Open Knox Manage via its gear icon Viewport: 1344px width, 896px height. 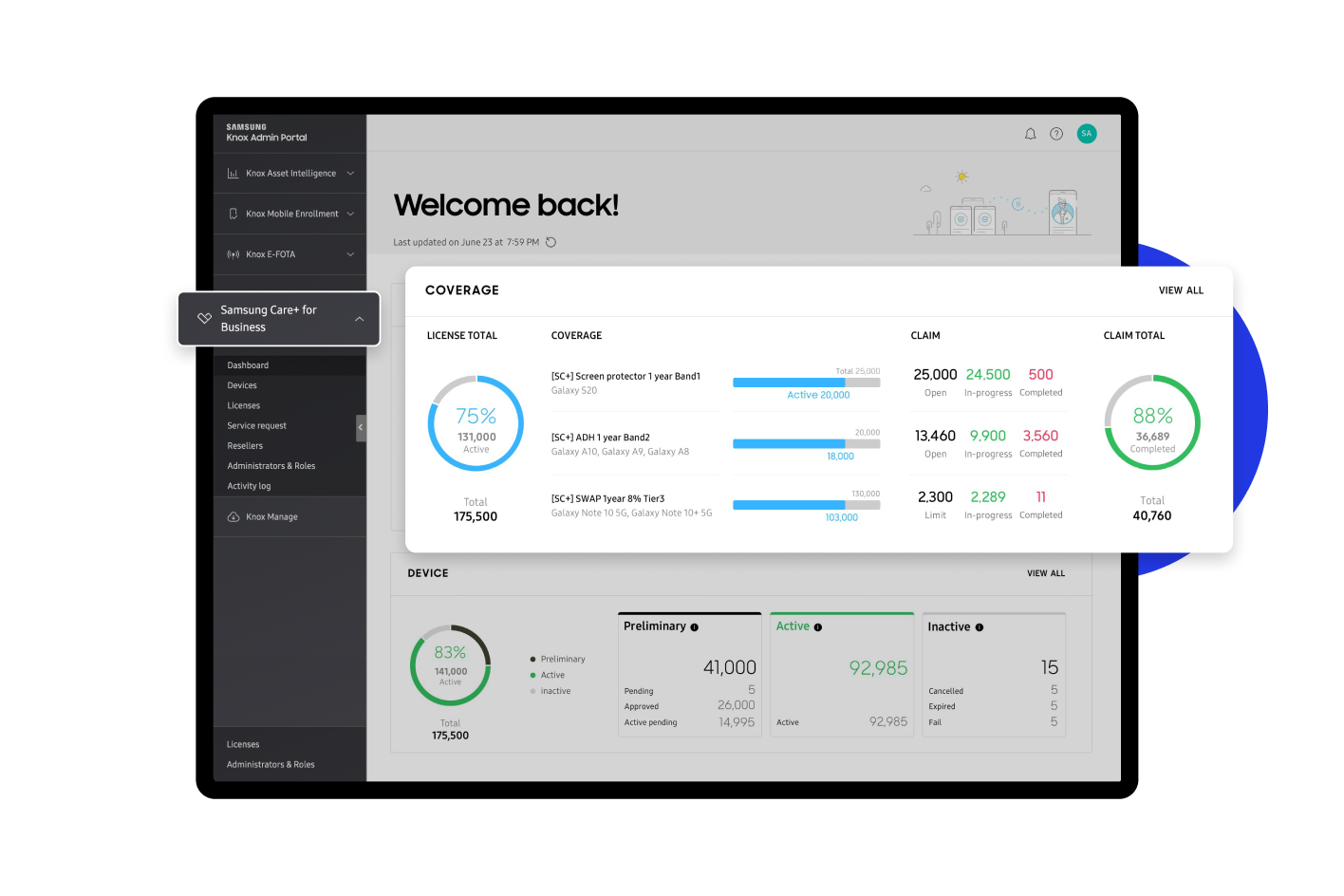click(x=233, y=516)
